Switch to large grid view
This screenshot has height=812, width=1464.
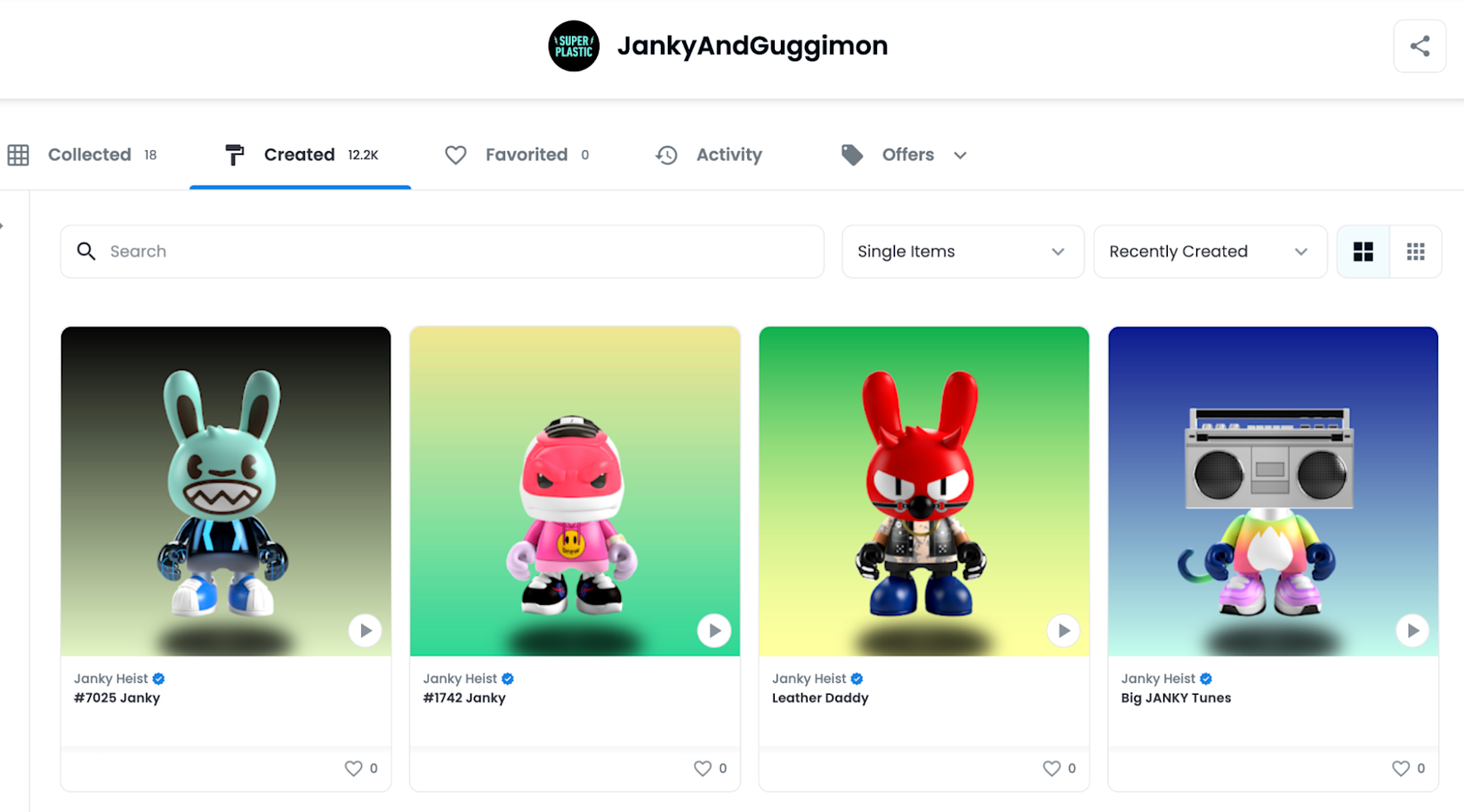pos(1363,252)
